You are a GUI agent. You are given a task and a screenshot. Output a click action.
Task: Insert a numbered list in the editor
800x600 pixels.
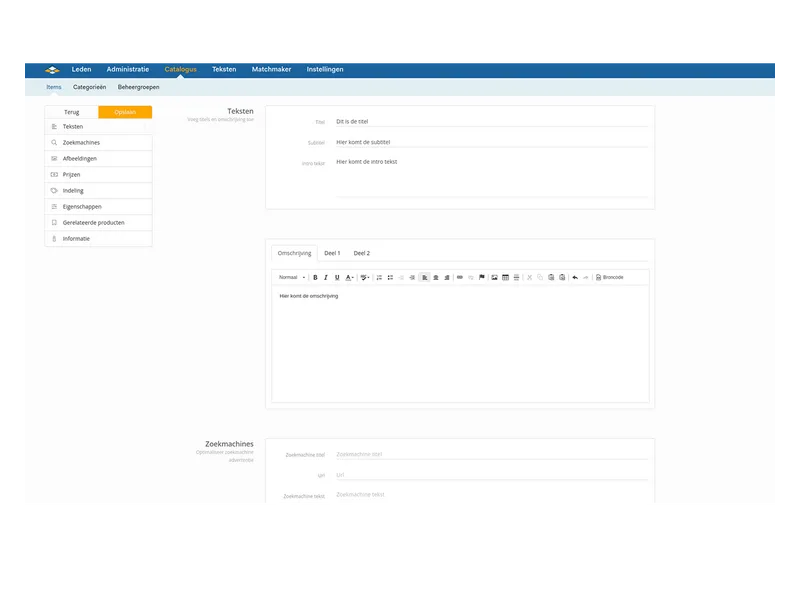click(x=379, y=278)
